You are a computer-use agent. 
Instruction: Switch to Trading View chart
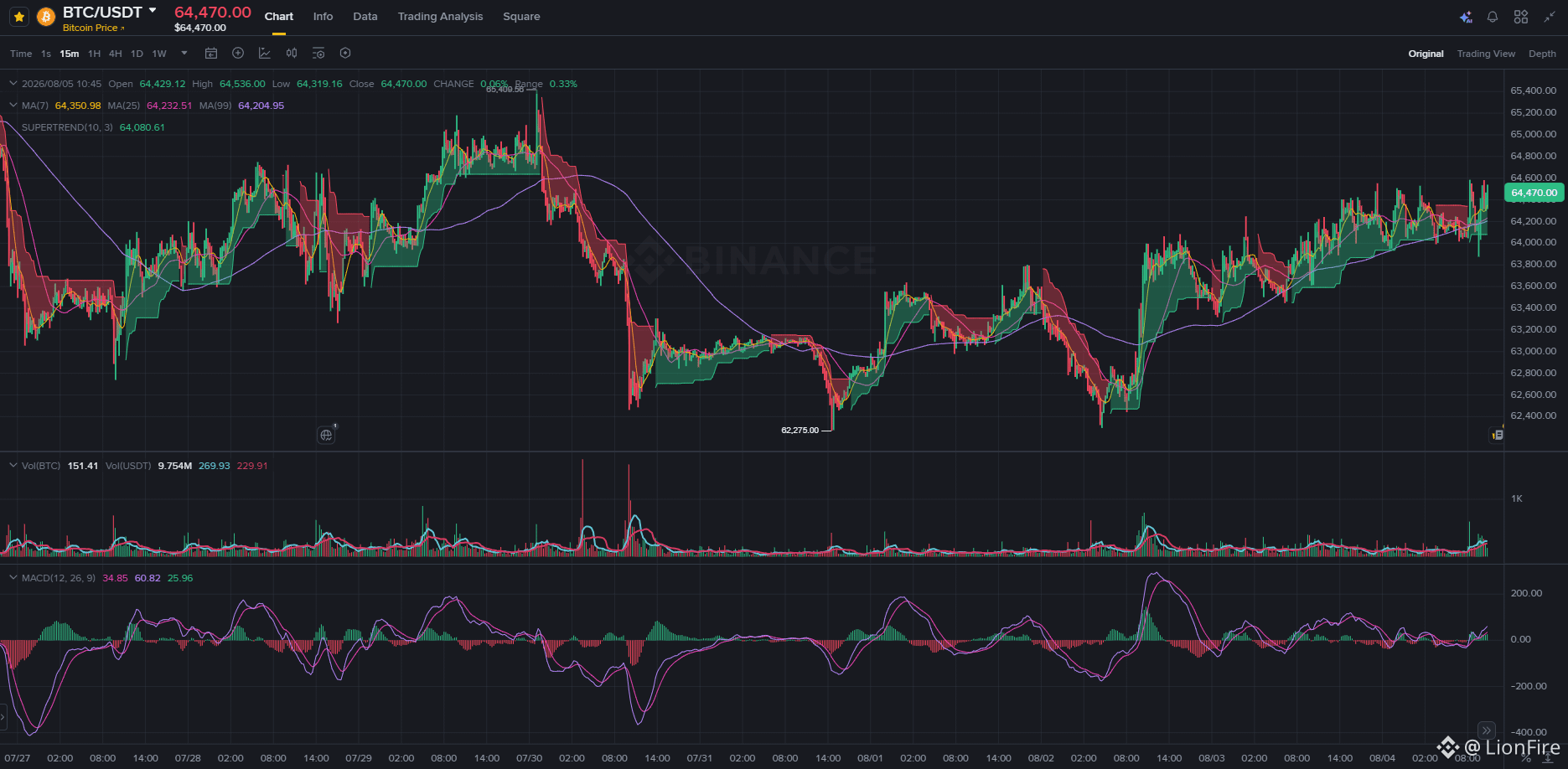tap(1486, 54)
